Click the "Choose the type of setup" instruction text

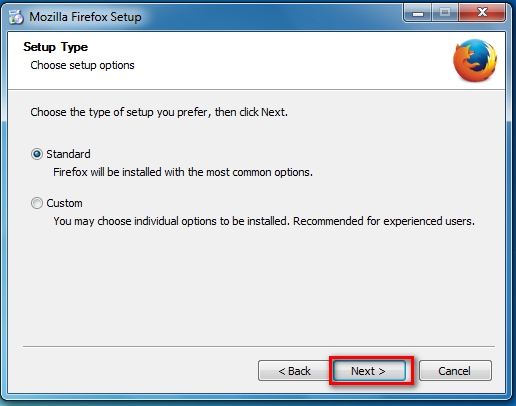[159, 112]
